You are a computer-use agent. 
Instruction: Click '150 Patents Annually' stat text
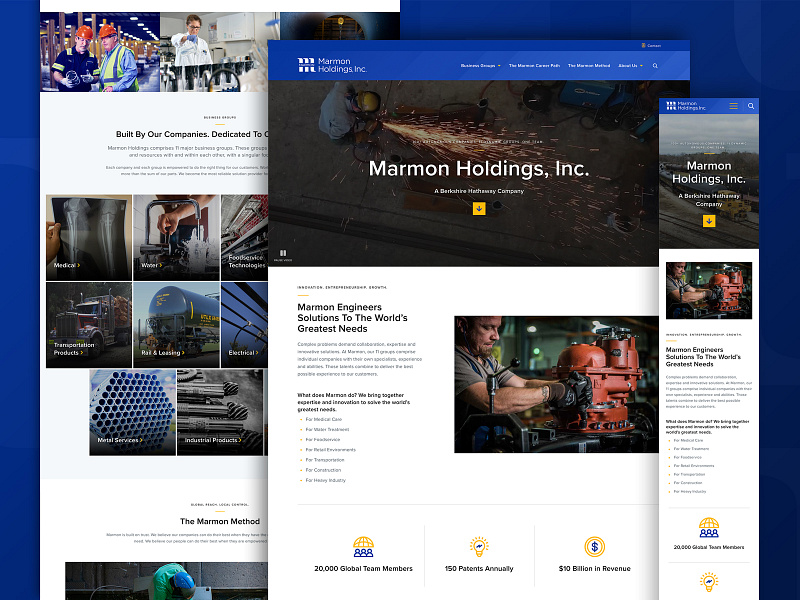pos(479,568)
